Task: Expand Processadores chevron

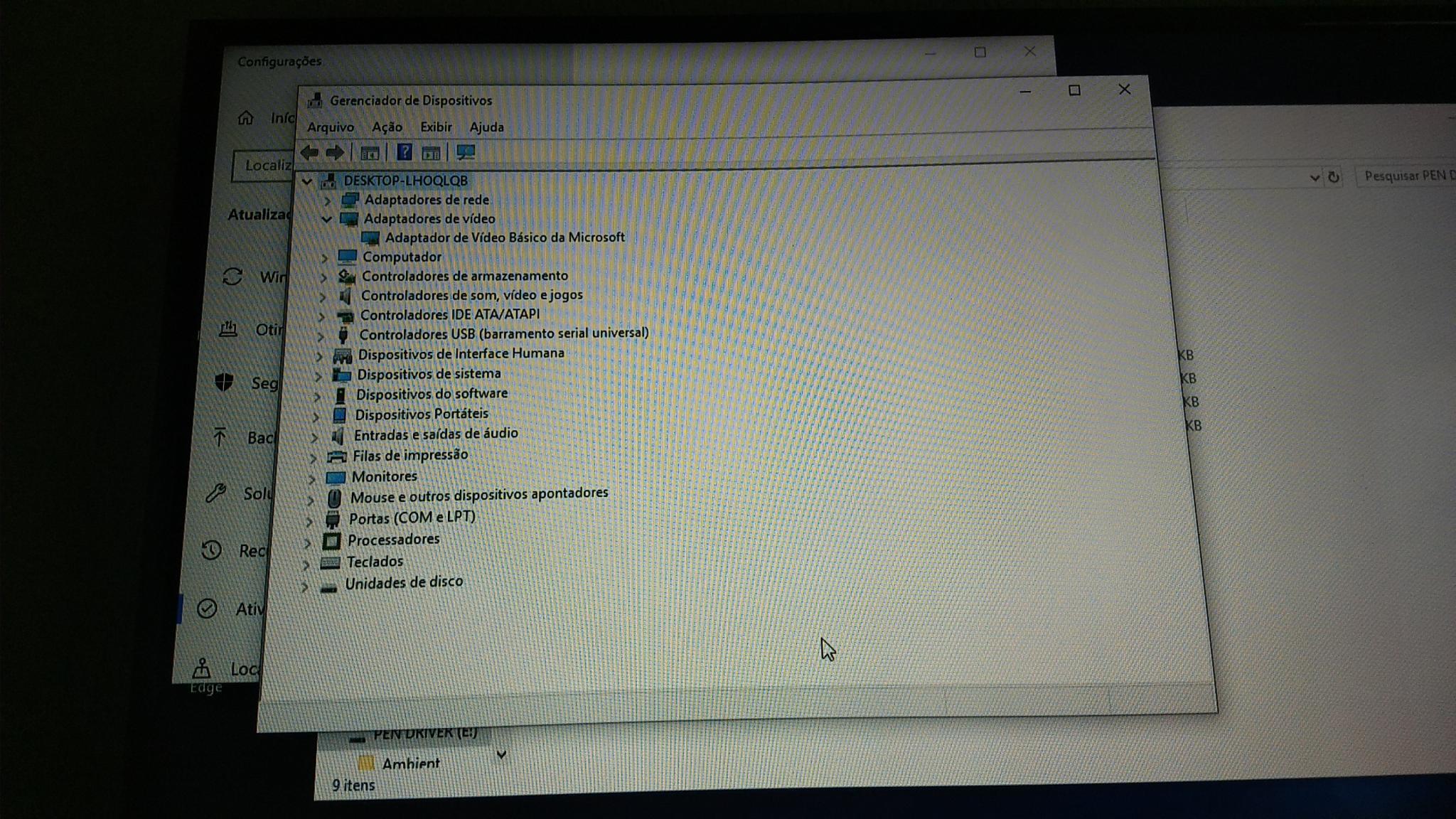Action: coord(307,542)
